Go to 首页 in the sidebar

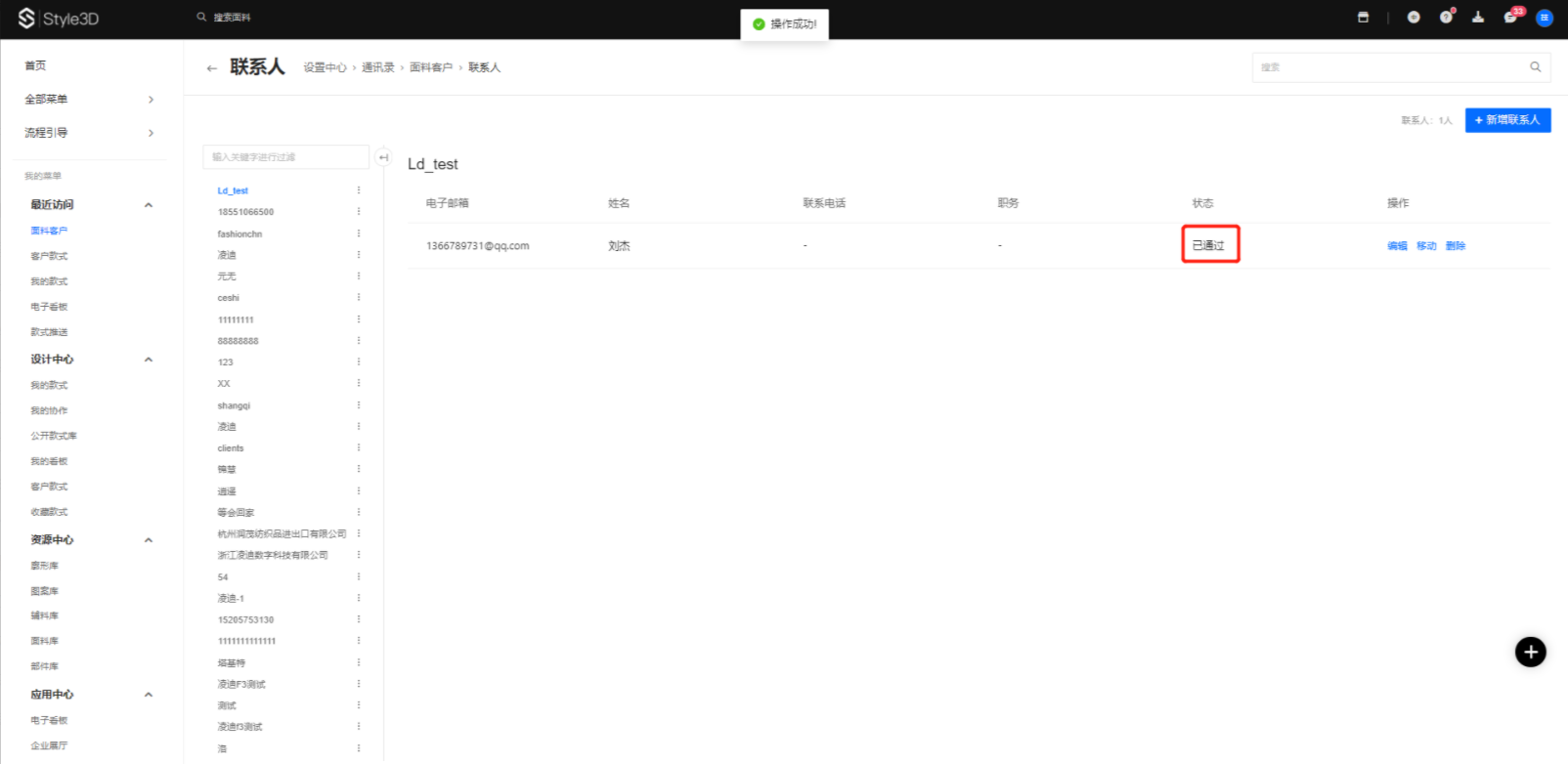click(x=35, y=65)
